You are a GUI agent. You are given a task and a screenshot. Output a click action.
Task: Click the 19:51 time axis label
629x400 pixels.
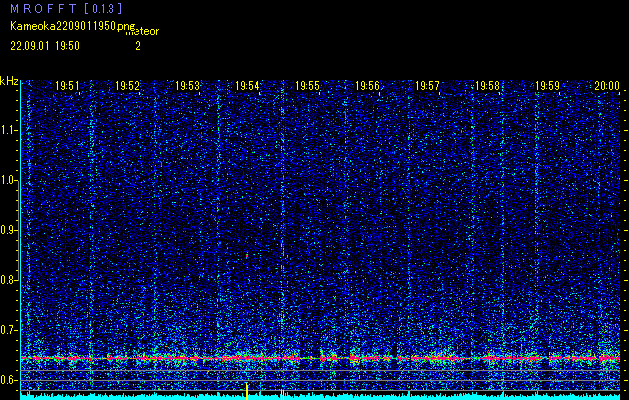click(67, 85)
